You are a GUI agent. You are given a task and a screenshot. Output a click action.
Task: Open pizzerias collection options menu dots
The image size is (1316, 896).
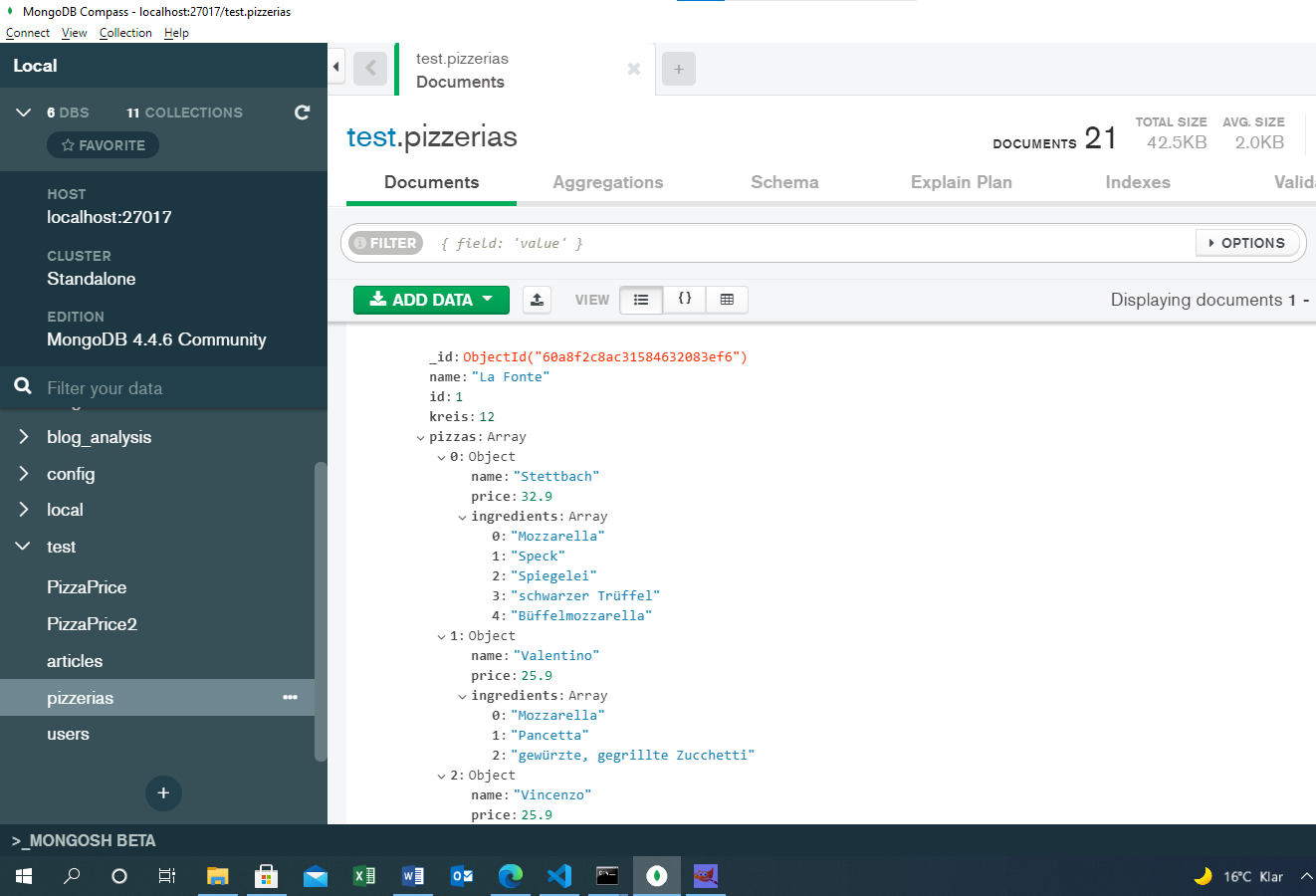pos(290,697)
